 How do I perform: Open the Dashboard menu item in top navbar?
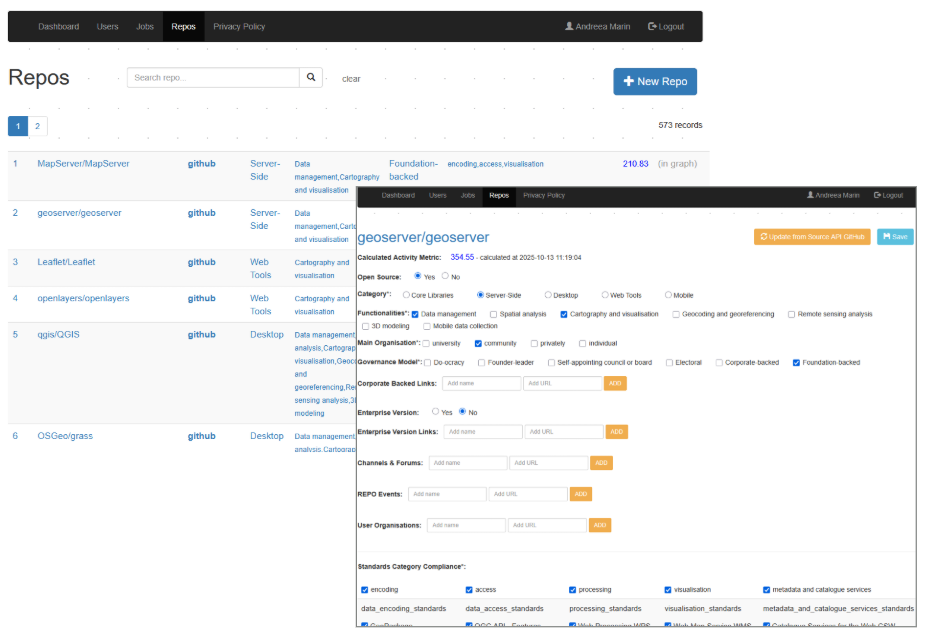[58, 26]
